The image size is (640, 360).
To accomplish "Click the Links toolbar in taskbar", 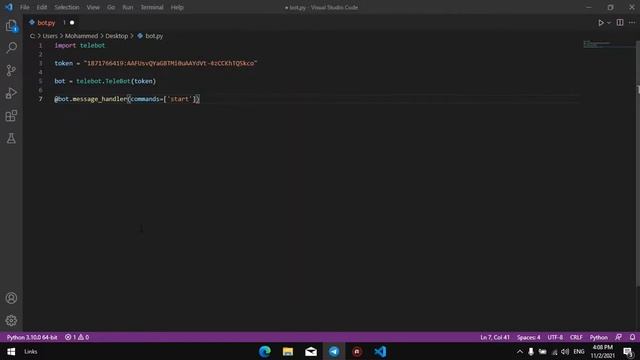I will 31,351.
